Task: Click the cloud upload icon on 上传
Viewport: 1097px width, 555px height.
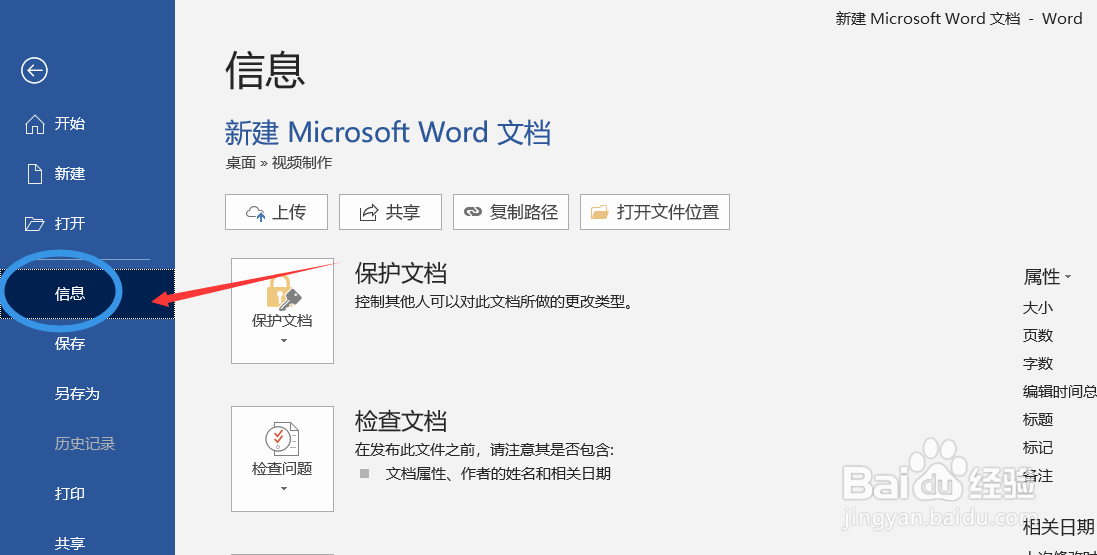Action: (x=255, y=213)
